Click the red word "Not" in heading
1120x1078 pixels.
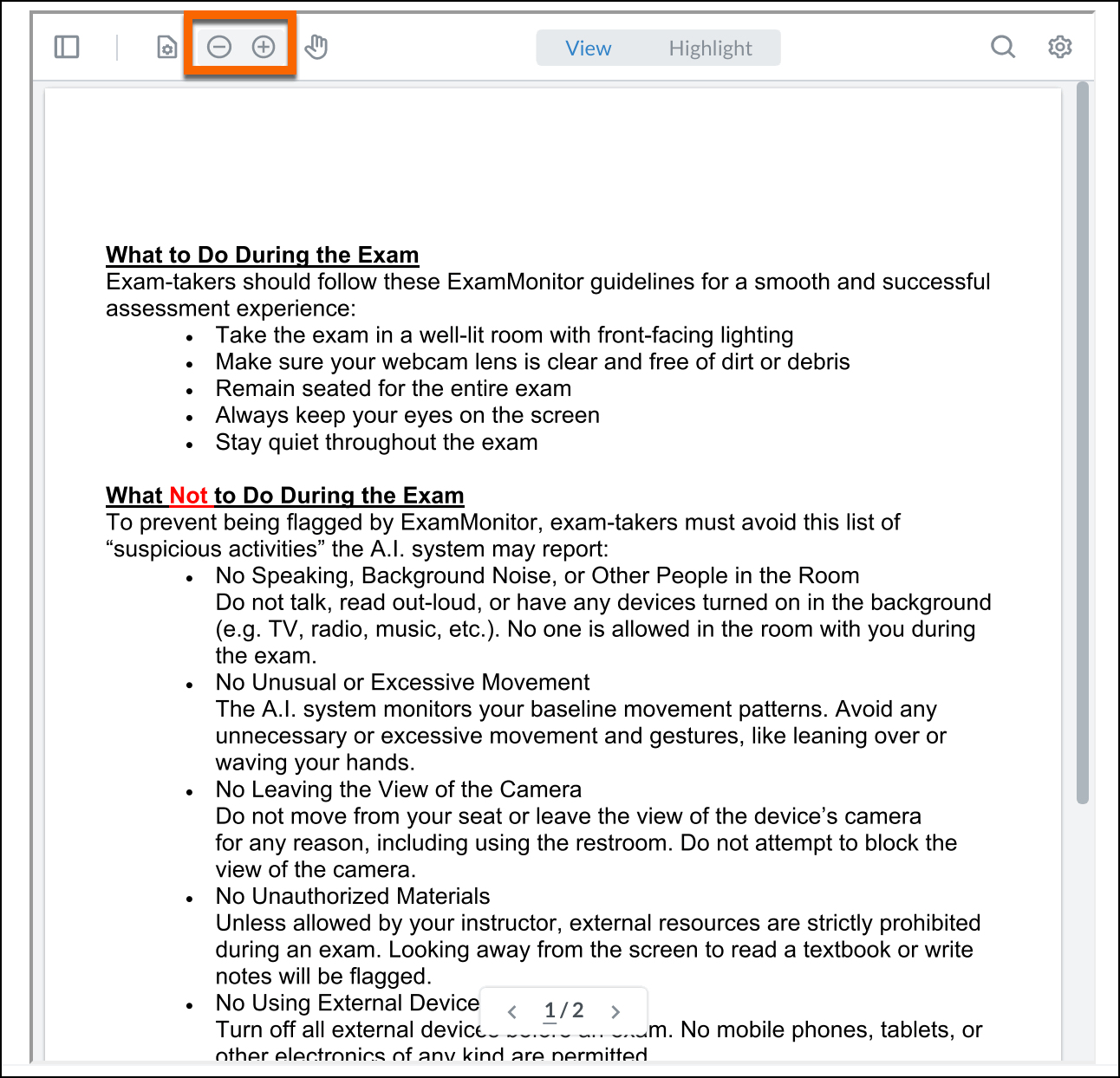(189, 496)
